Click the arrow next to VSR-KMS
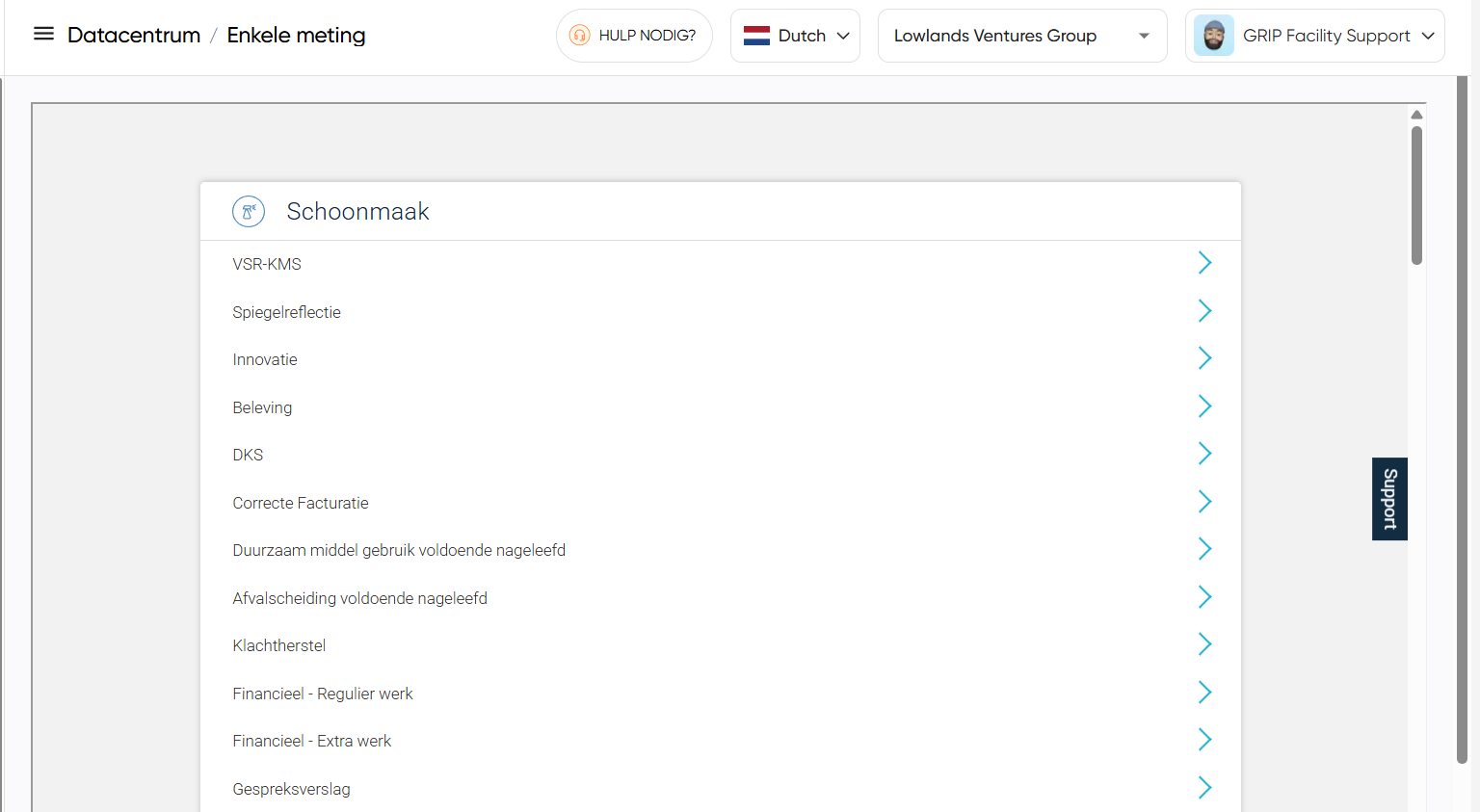1480x812 pixels. [1203, 263]
